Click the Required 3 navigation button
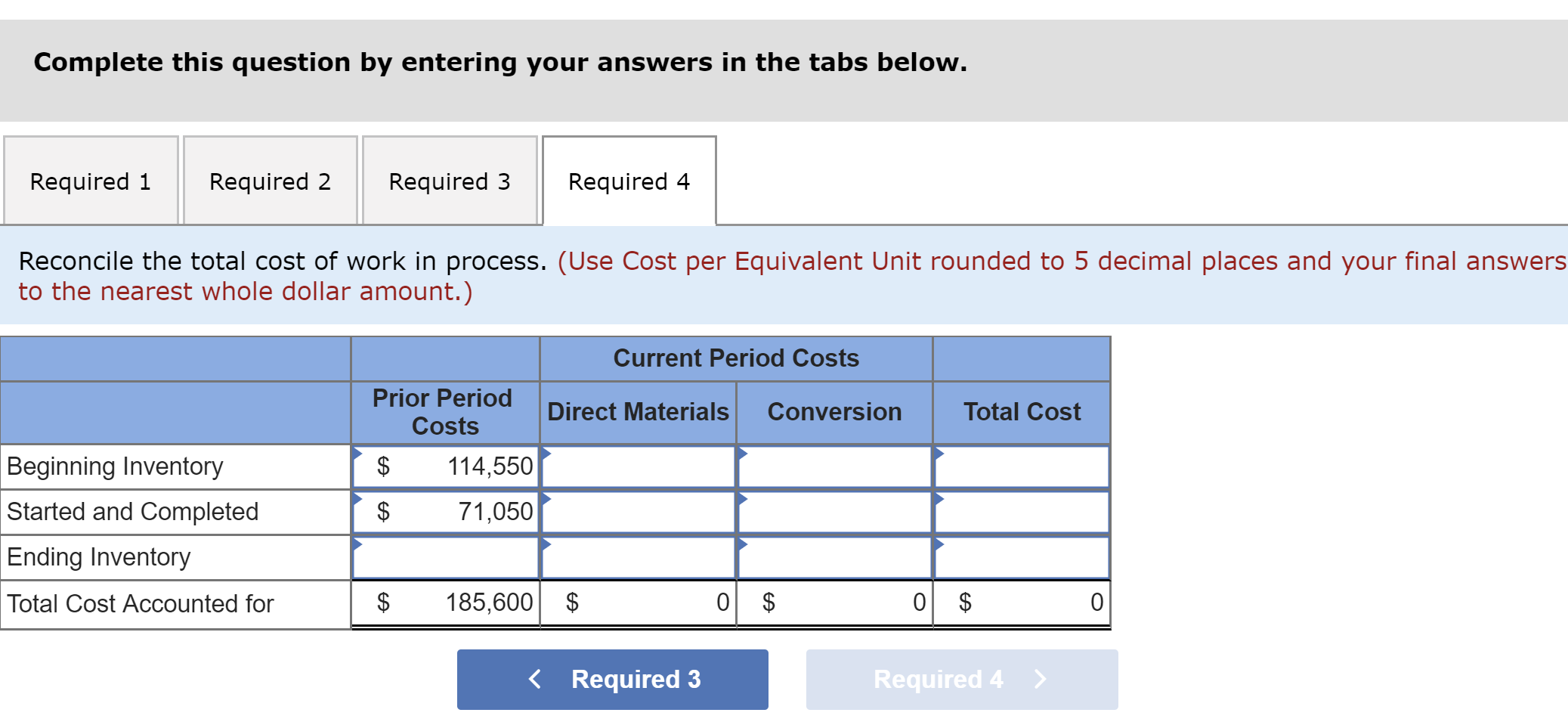The width and height of the screenshot is (1568, 725). 612,678
